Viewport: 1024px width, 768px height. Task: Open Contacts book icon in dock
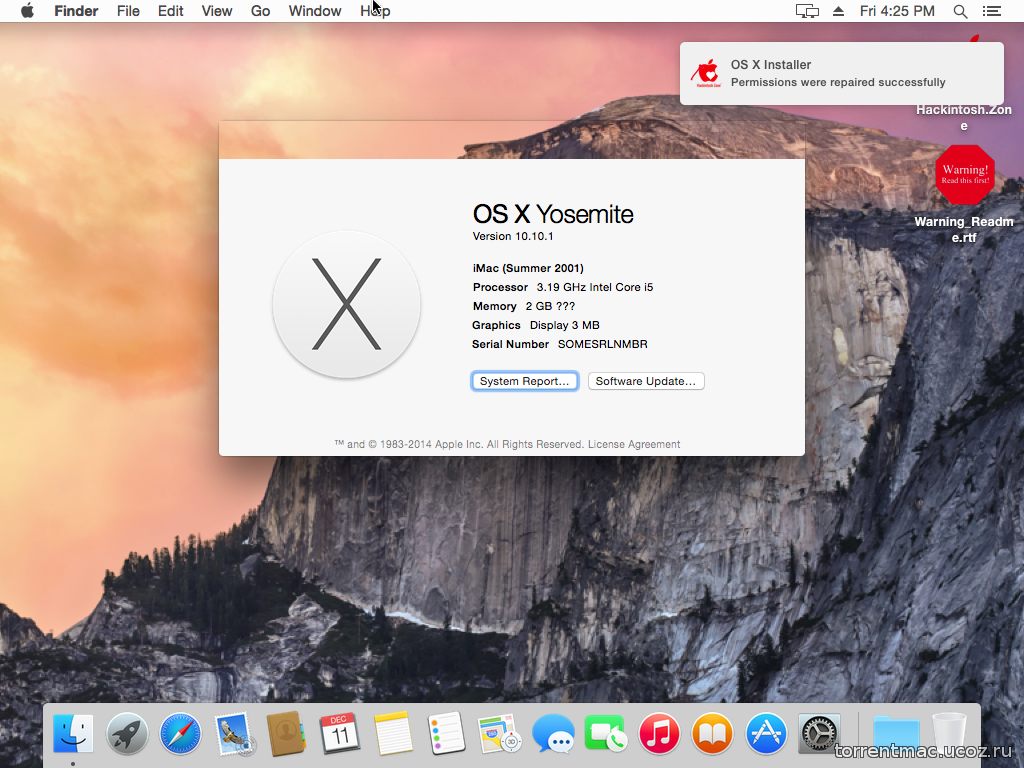pos(286,733)
